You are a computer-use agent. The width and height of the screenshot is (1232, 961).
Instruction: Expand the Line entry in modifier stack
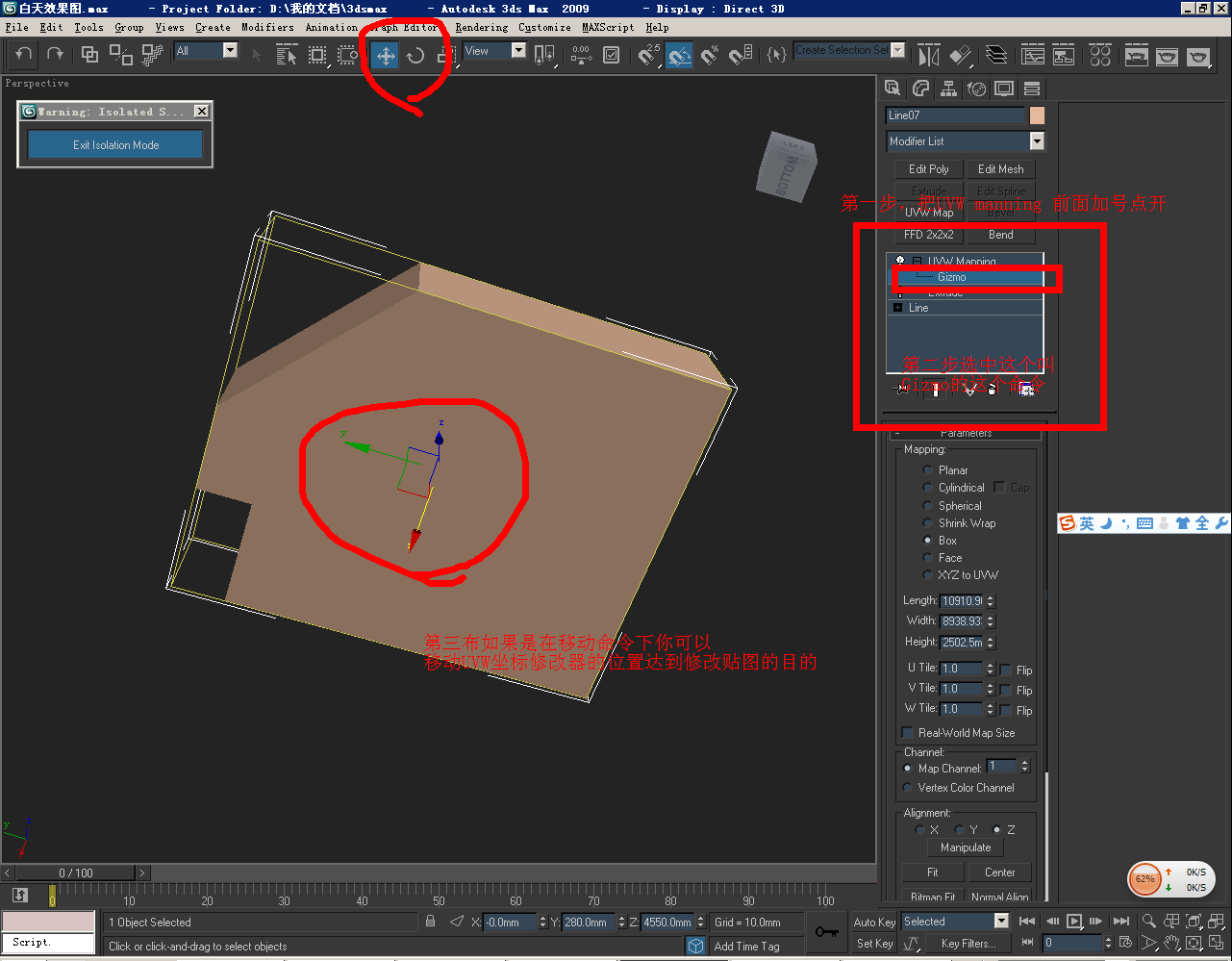click(897, 308)
